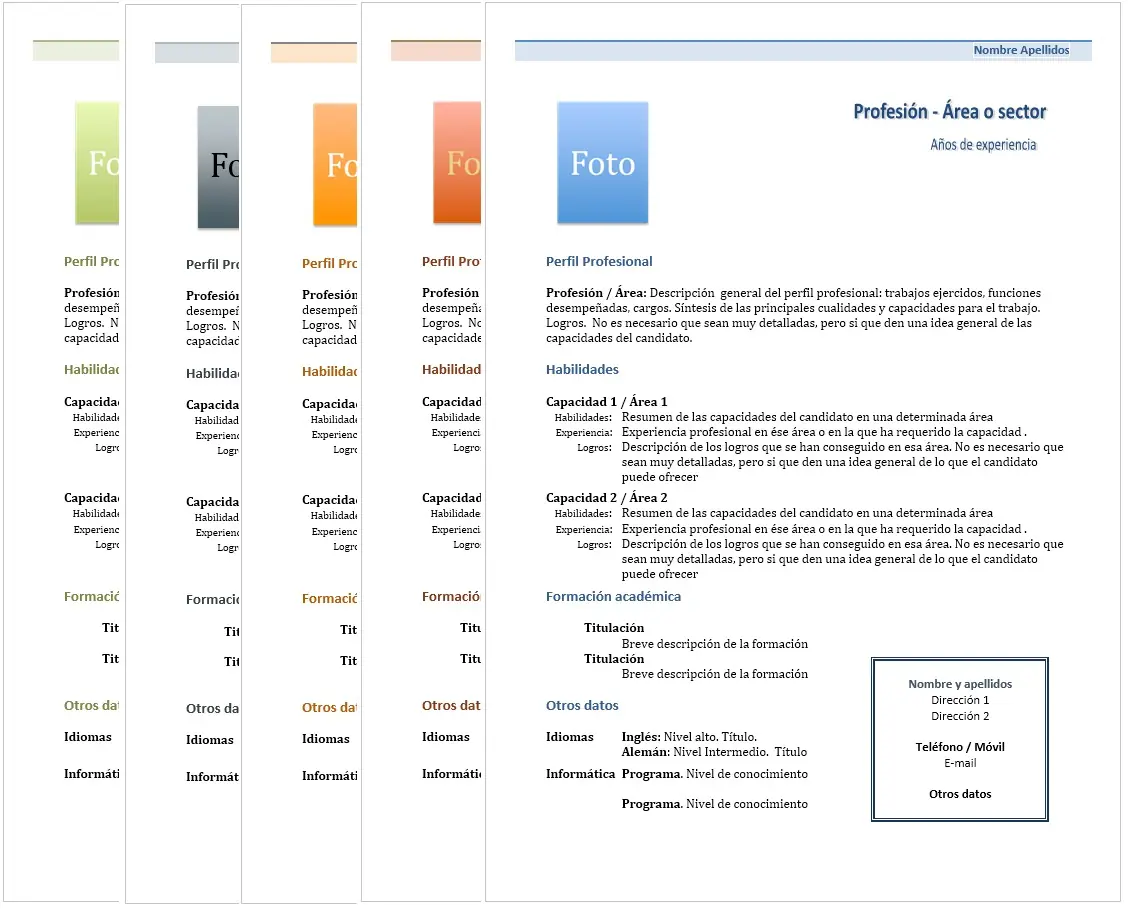This screenshot has width=1128, height=912.
Task: Click the orange Foto placeholder in the third template
Action: (335, 165)
